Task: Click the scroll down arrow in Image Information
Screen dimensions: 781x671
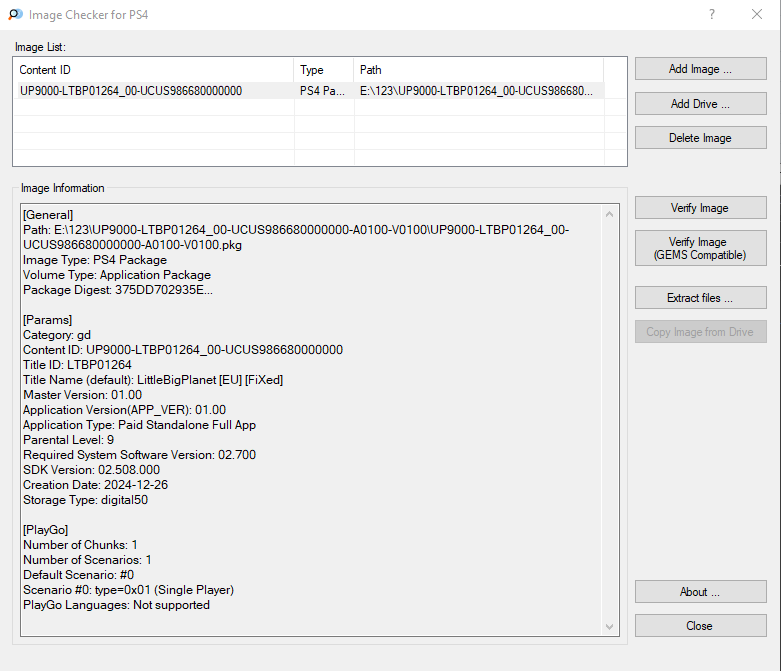Action: (609, 626)
